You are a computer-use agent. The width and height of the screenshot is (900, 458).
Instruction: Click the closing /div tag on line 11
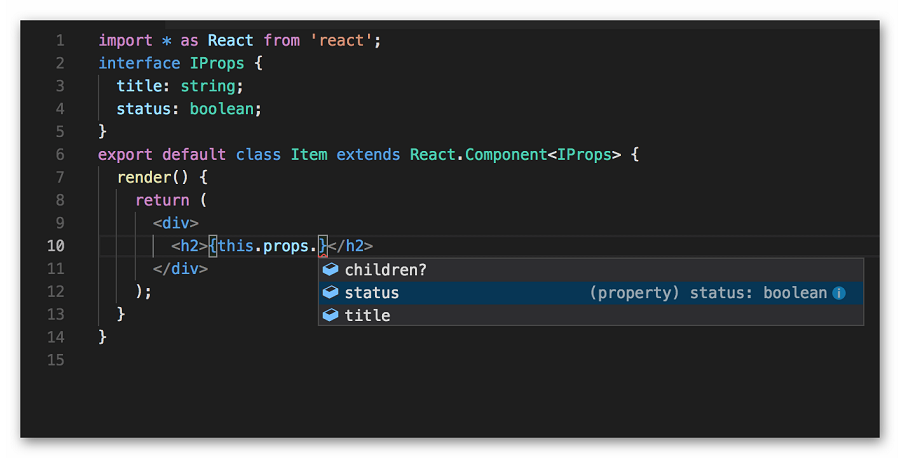point(180,269)
